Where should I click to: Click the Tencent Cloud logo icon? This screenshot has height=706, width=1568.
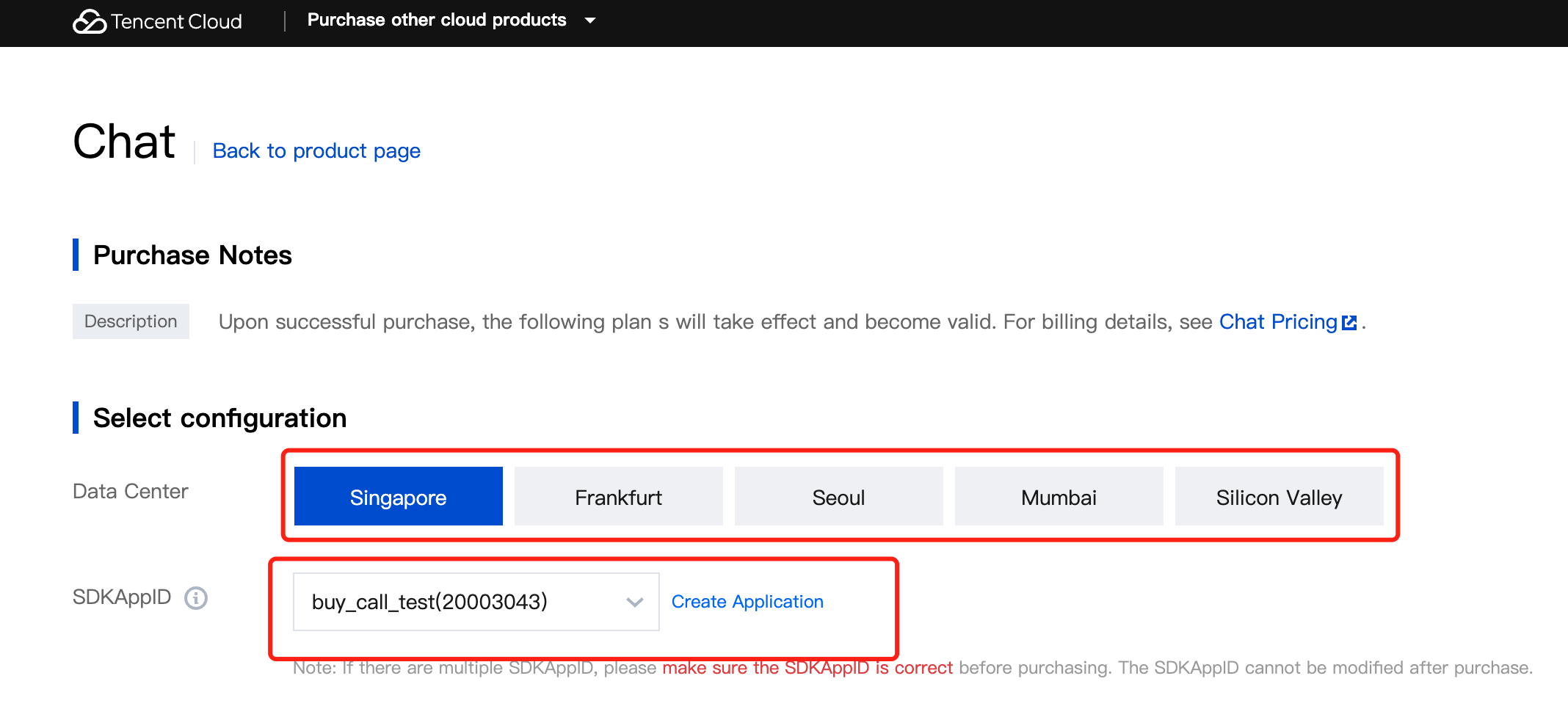pos(90,22)
